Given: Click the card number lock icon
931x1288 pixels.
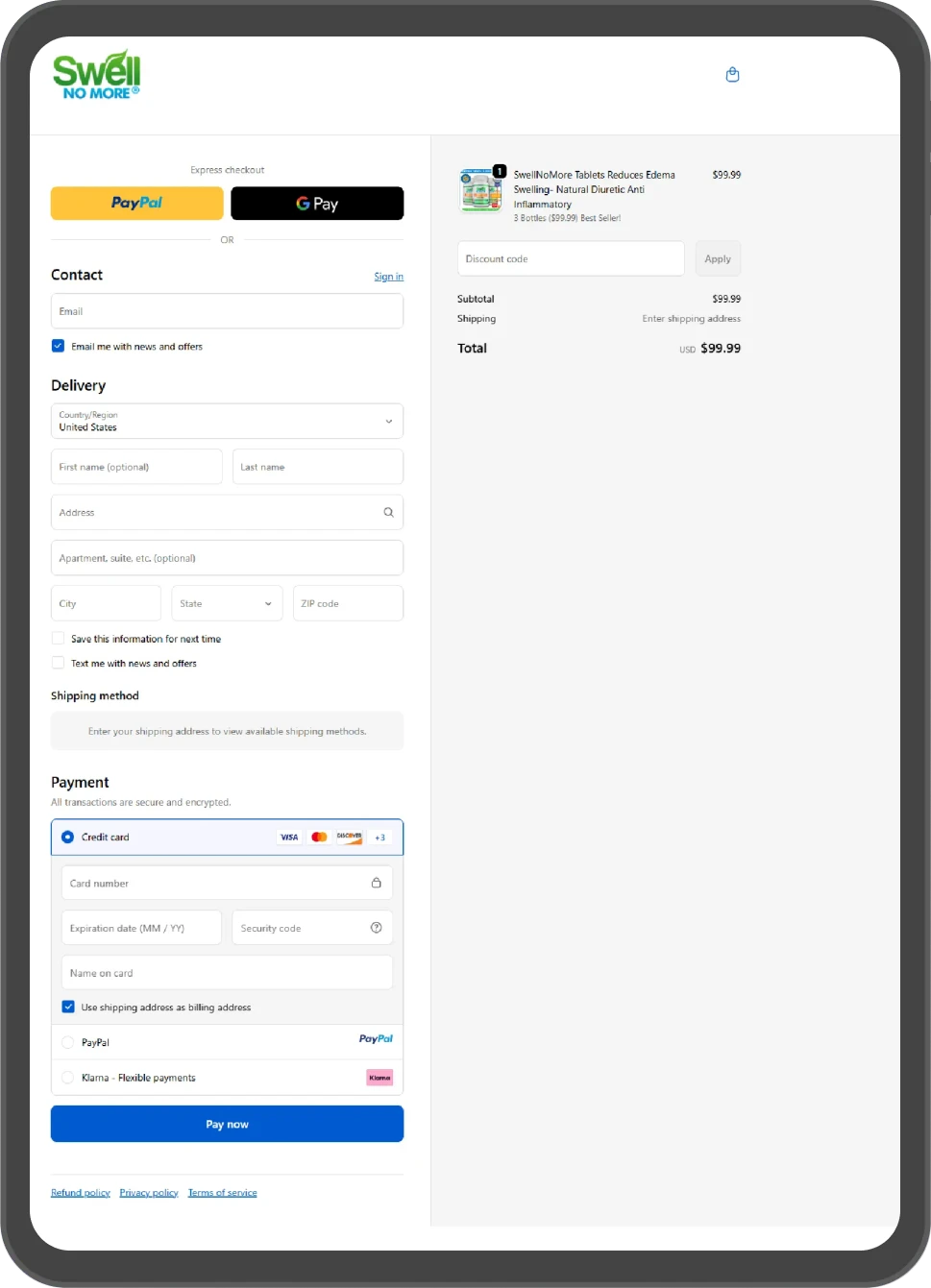Looking at the screenshot, I should coord(376,883).
